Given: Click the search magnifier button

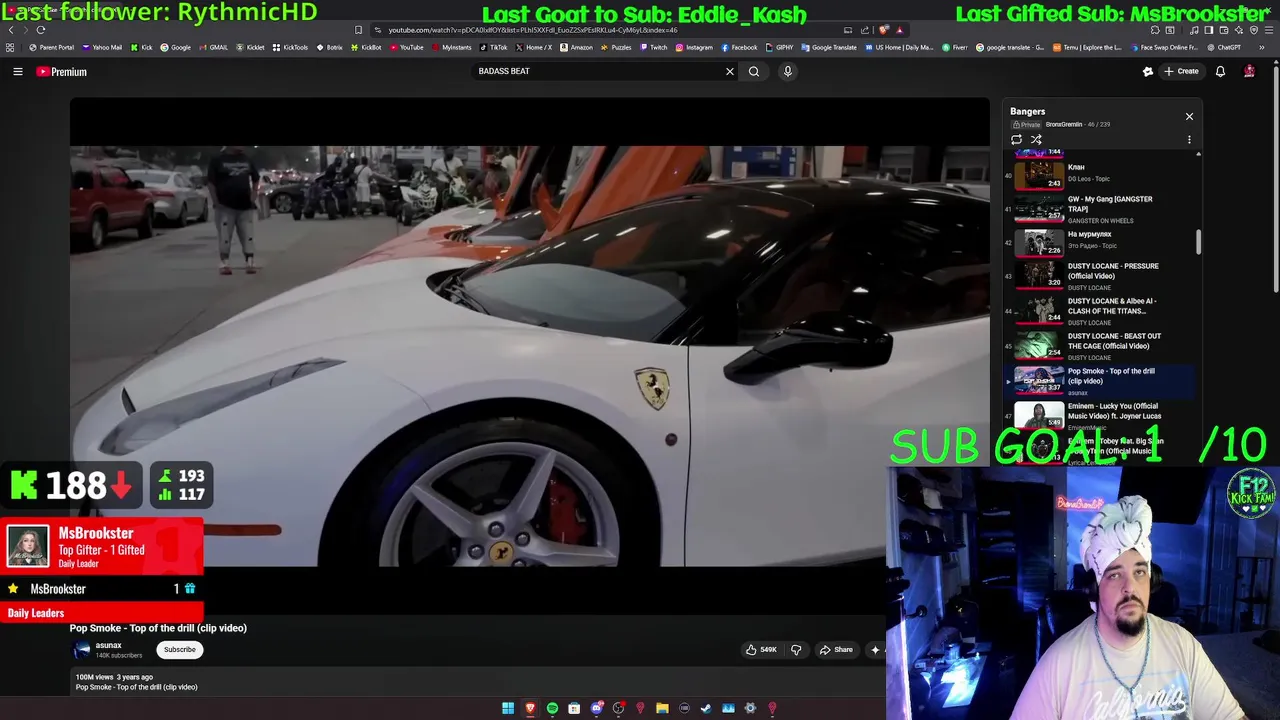Looking at the screenshot, I should 754,71.
